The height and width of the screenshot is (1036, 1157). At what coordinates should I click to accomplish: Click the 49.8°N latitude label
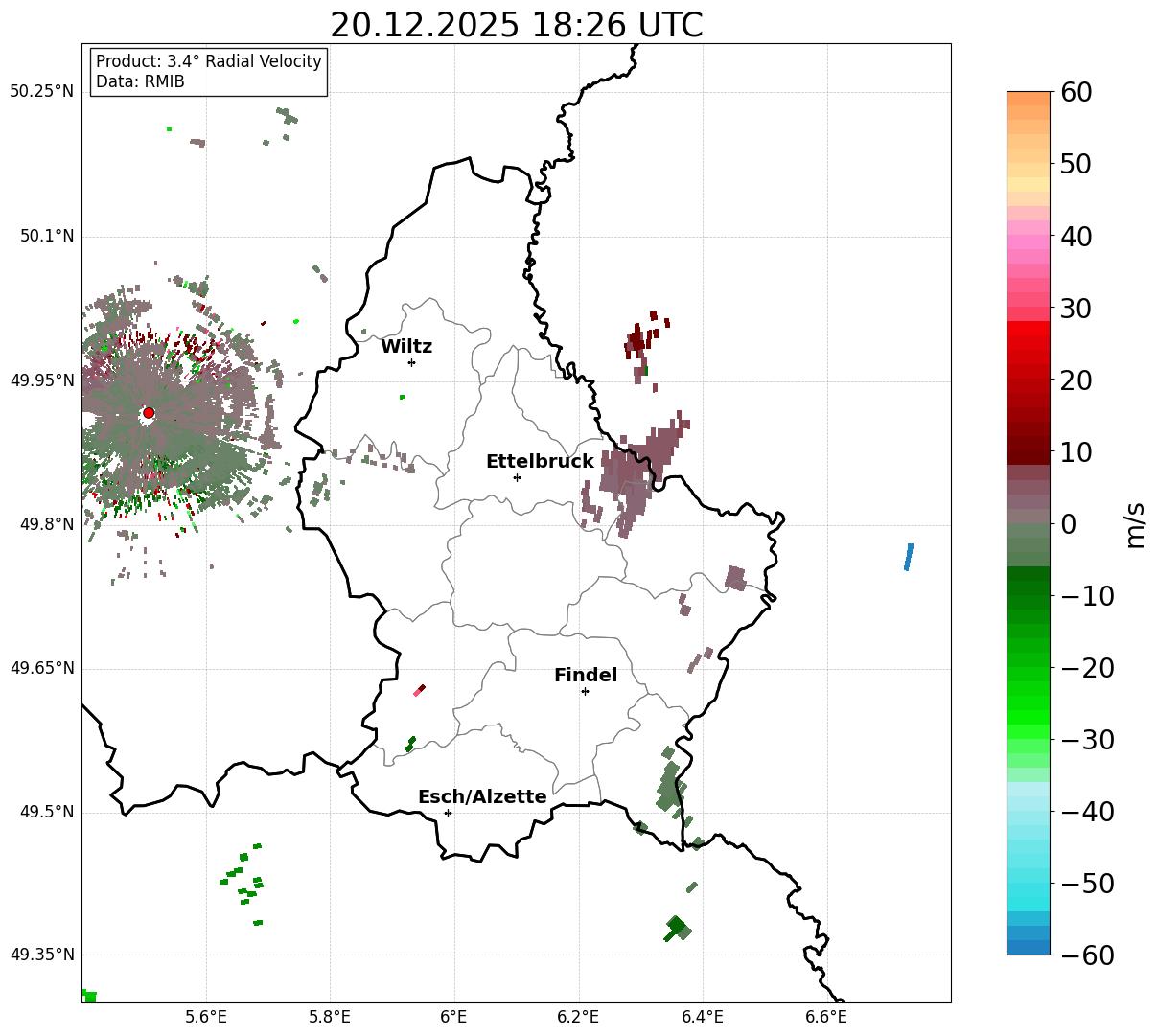[46, 524]
